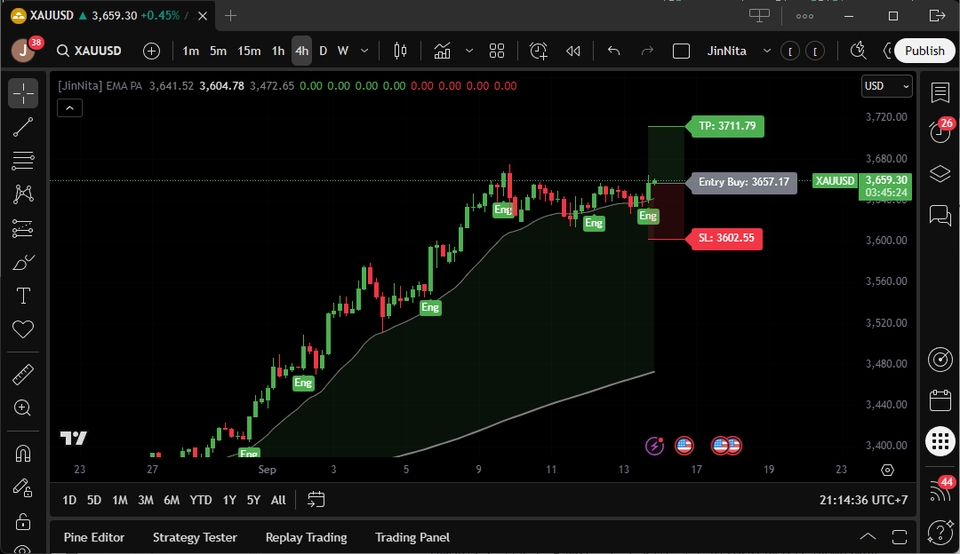This screenshot has width=960, height=554.
Task: Switch to the 1h timeframe
Action: [278, 51]
